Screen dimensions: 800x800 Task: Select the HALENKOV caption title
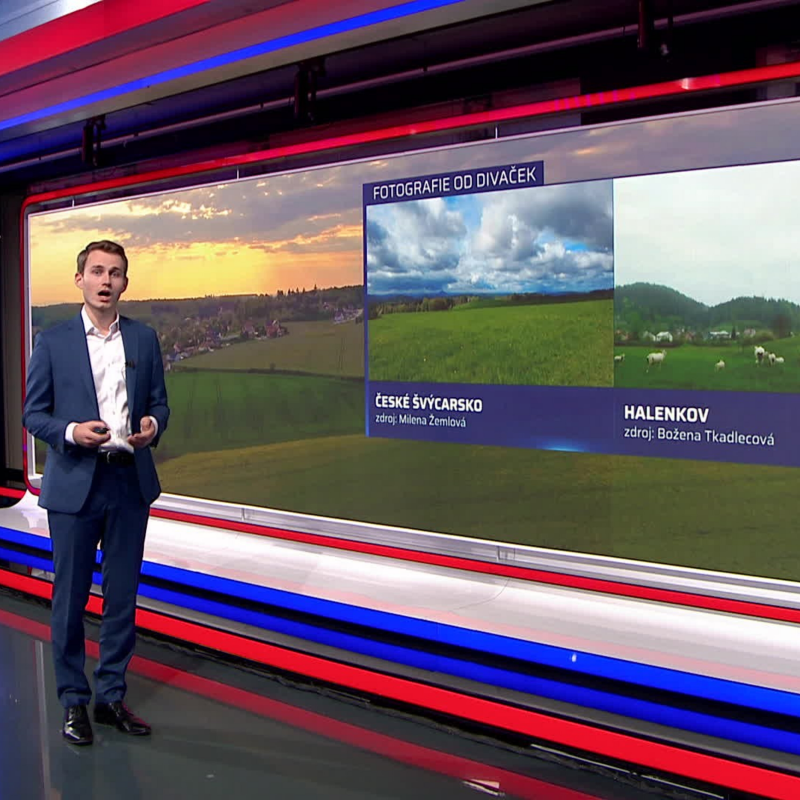tap(667, 412)
